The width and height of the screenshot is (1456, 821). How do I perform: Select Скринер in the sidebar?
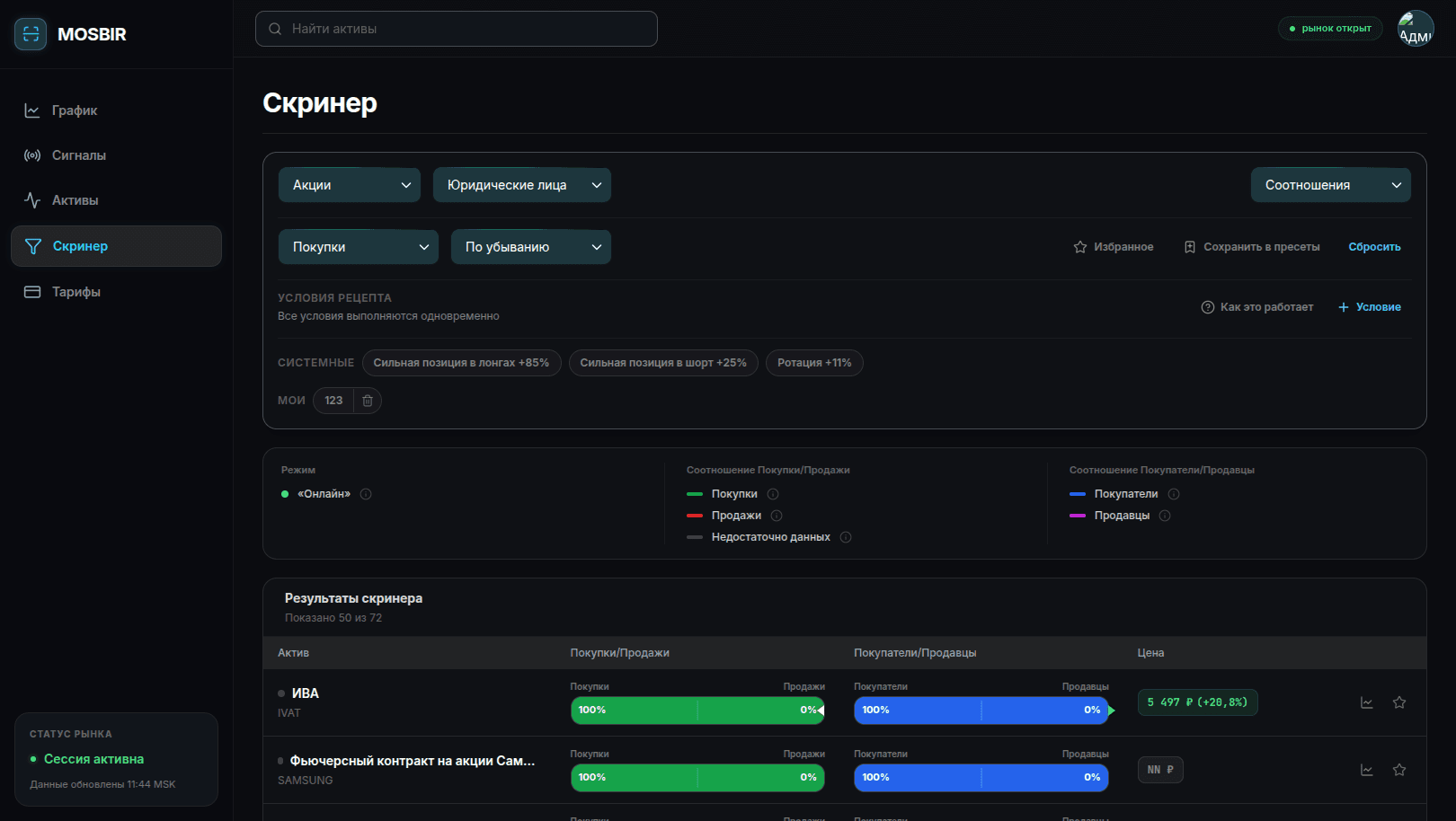point(116,246)
